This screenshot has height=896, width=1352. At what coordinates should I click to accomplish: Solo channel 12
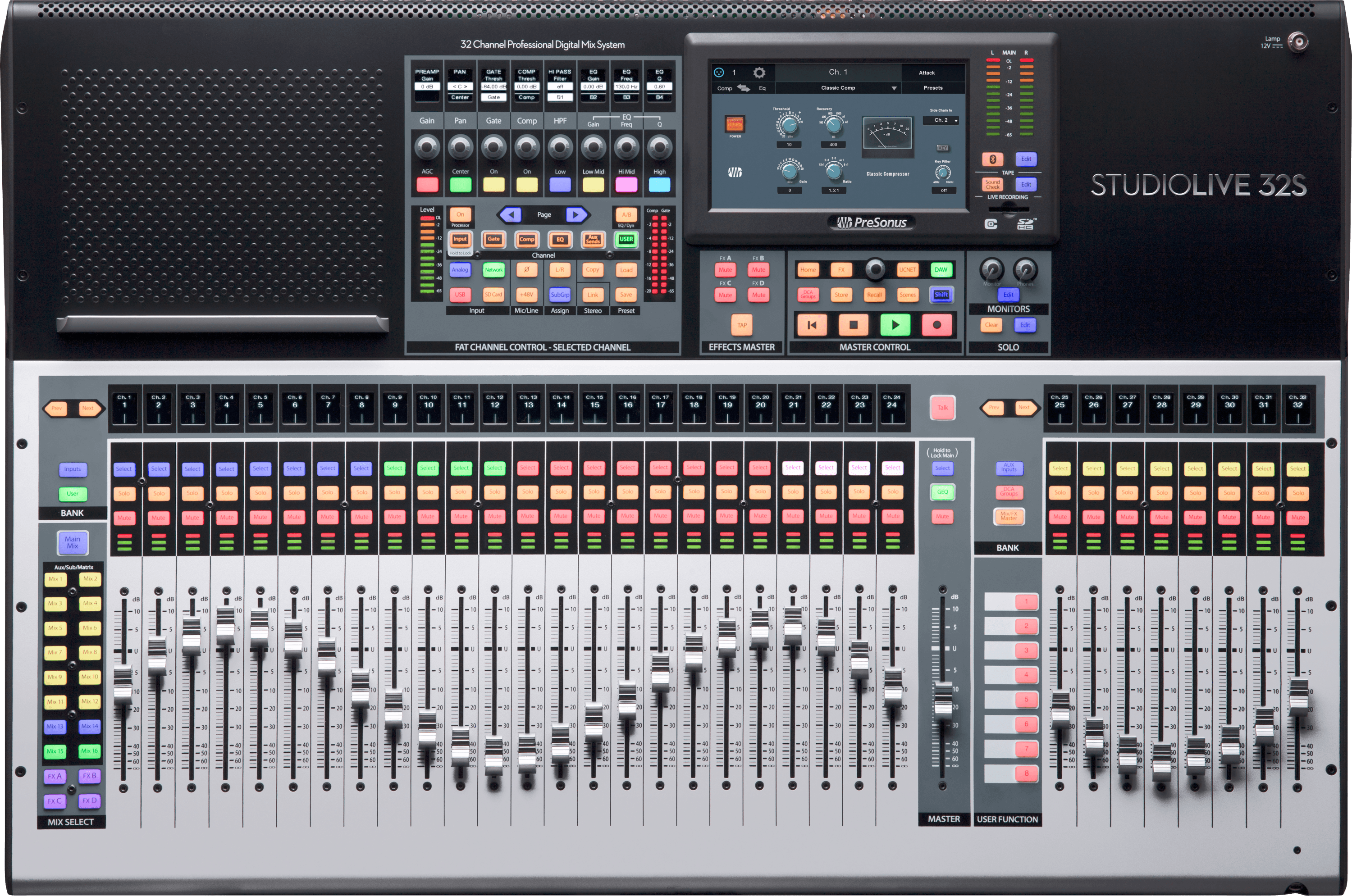tap(494, 491)
